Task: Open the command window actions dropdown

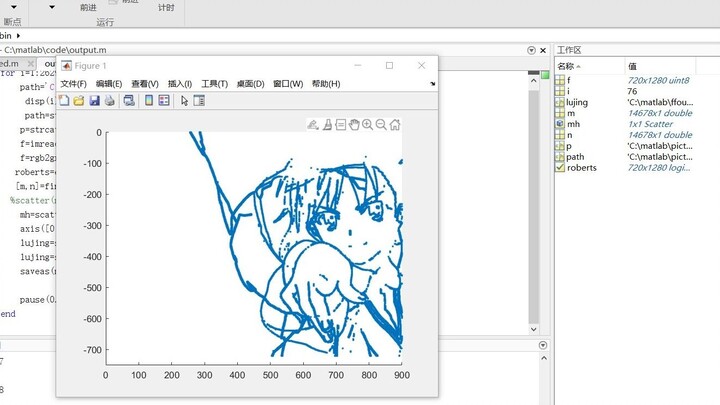Action: click(543, 345)
